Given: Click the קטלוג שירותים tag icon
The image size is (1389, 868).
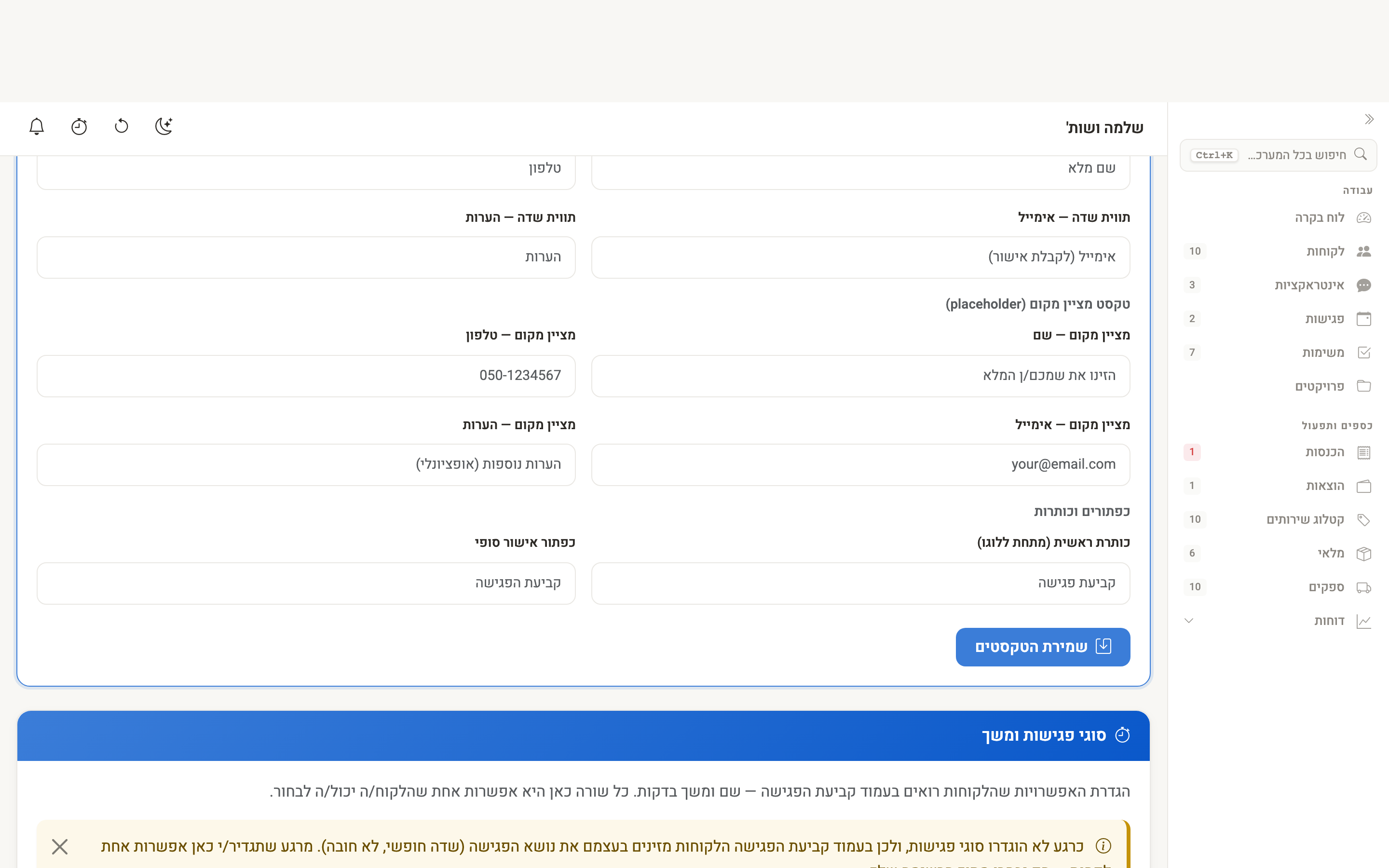Looking at the screenshot, I should (x=1364, y=519).
